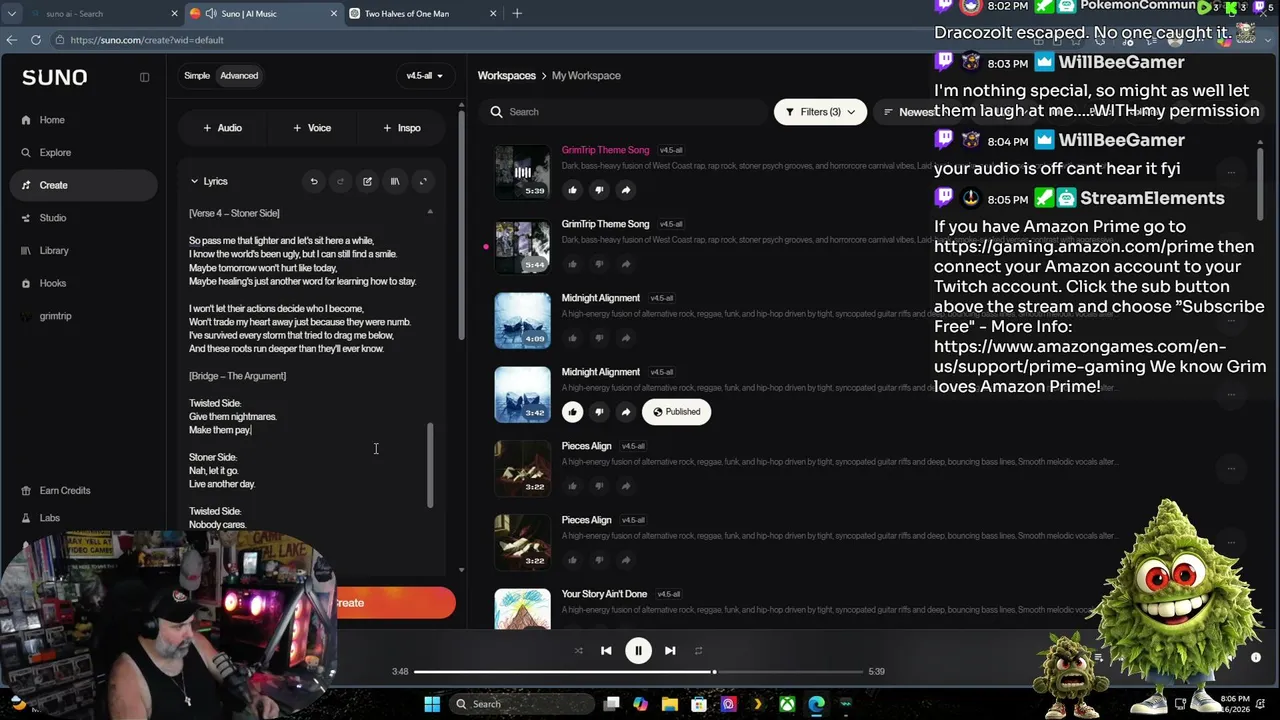This screenshot has height=720, width=1280.
Task: Open the Filters (3) dropdown
Action: (820, 112)
